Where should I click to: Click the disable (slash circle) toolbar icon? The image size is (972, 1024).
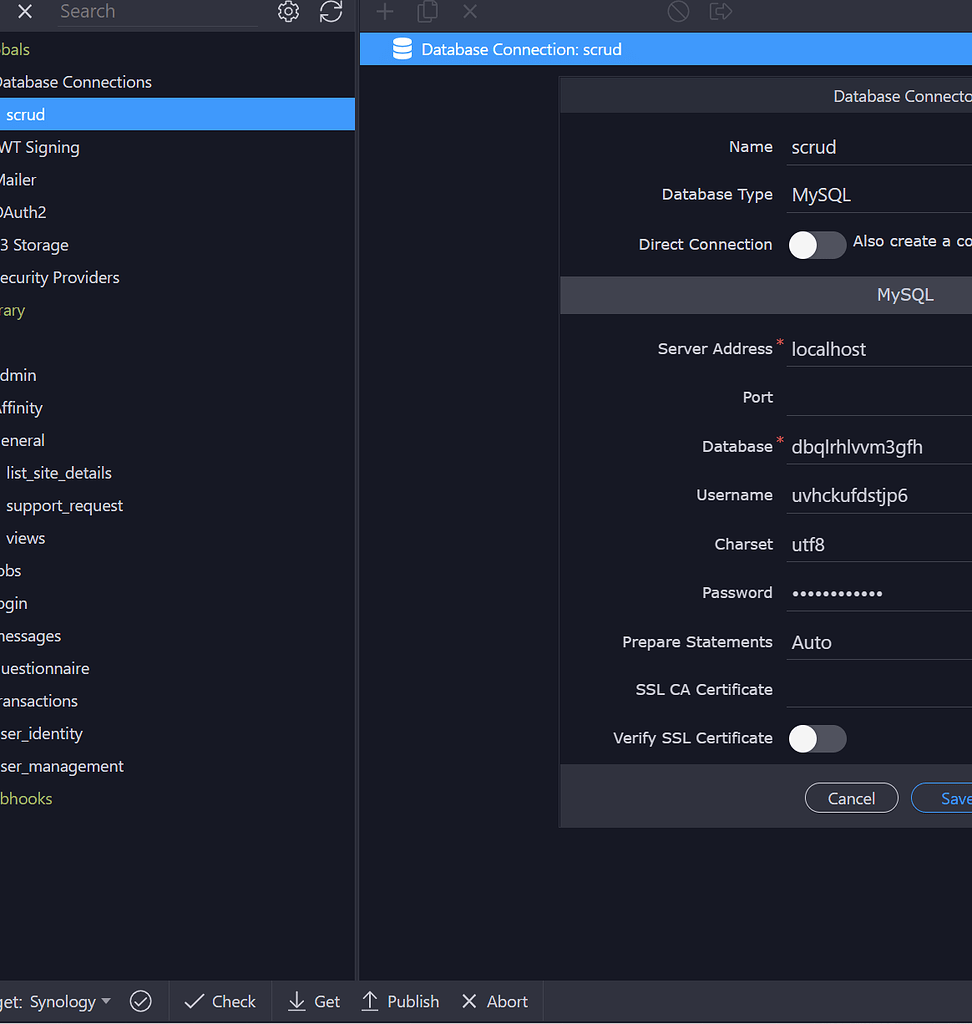[x=678, y=12]
